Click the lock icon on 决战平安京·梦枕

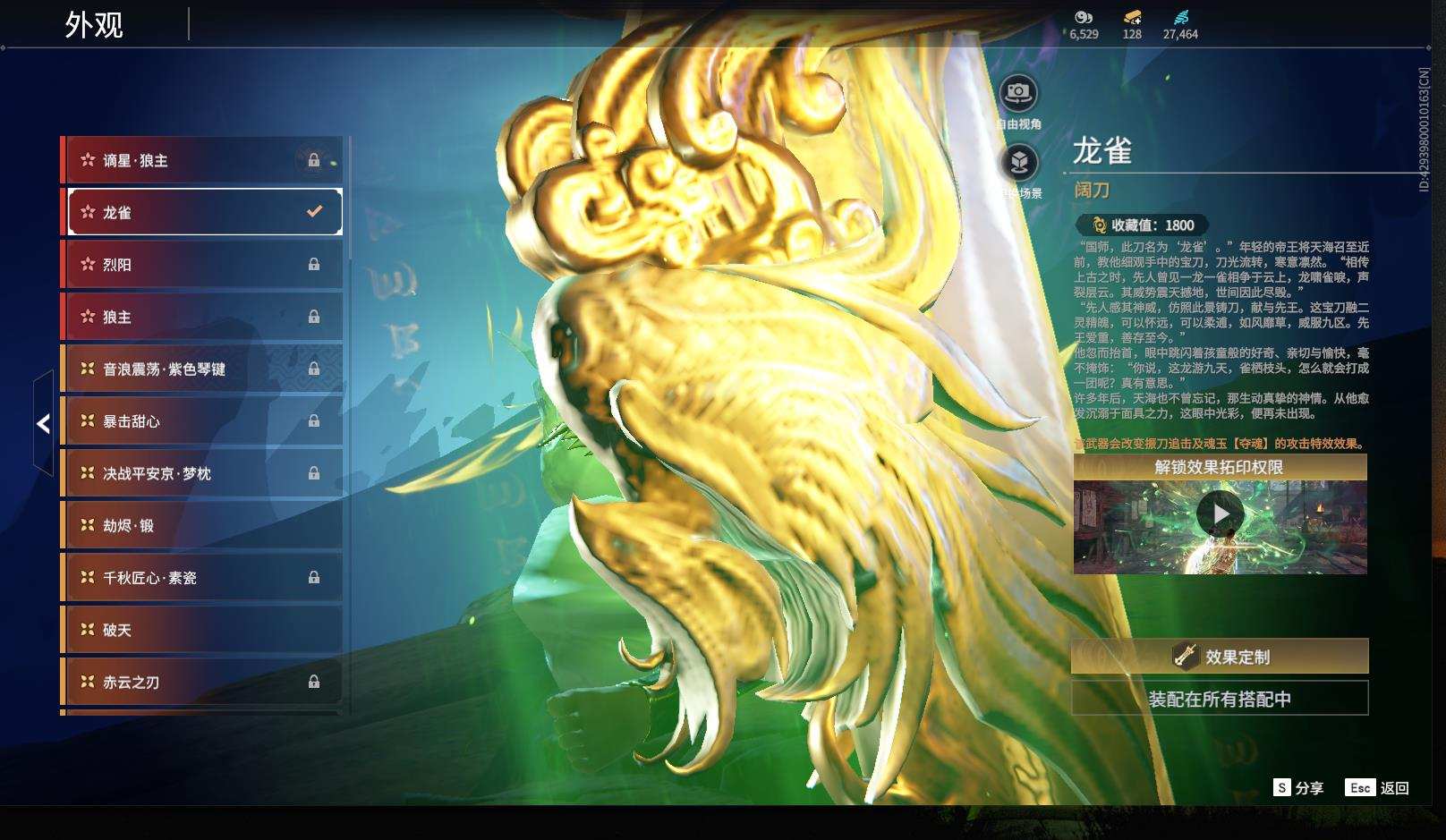point(314,473)
